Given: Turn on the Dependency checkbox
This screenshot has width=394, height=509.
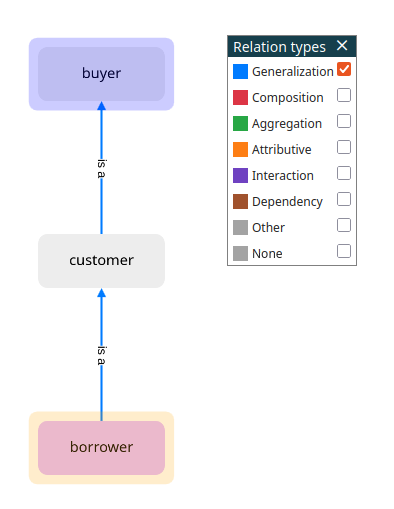Looking at the screenshot, I should [344, 199].
